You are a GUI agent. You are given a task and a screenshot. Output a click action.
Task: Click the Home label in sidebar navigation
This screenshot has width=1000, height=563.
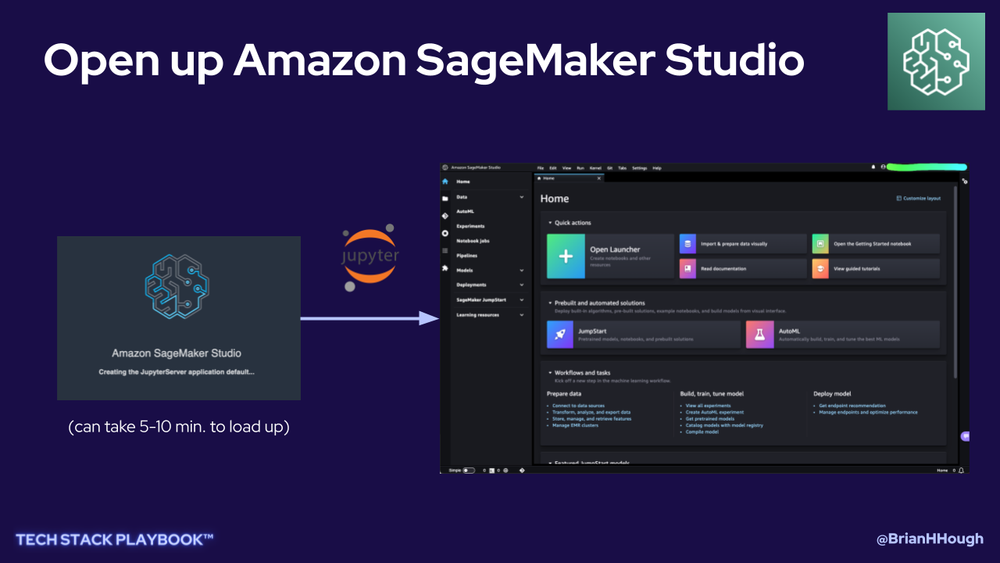(463, 182)
